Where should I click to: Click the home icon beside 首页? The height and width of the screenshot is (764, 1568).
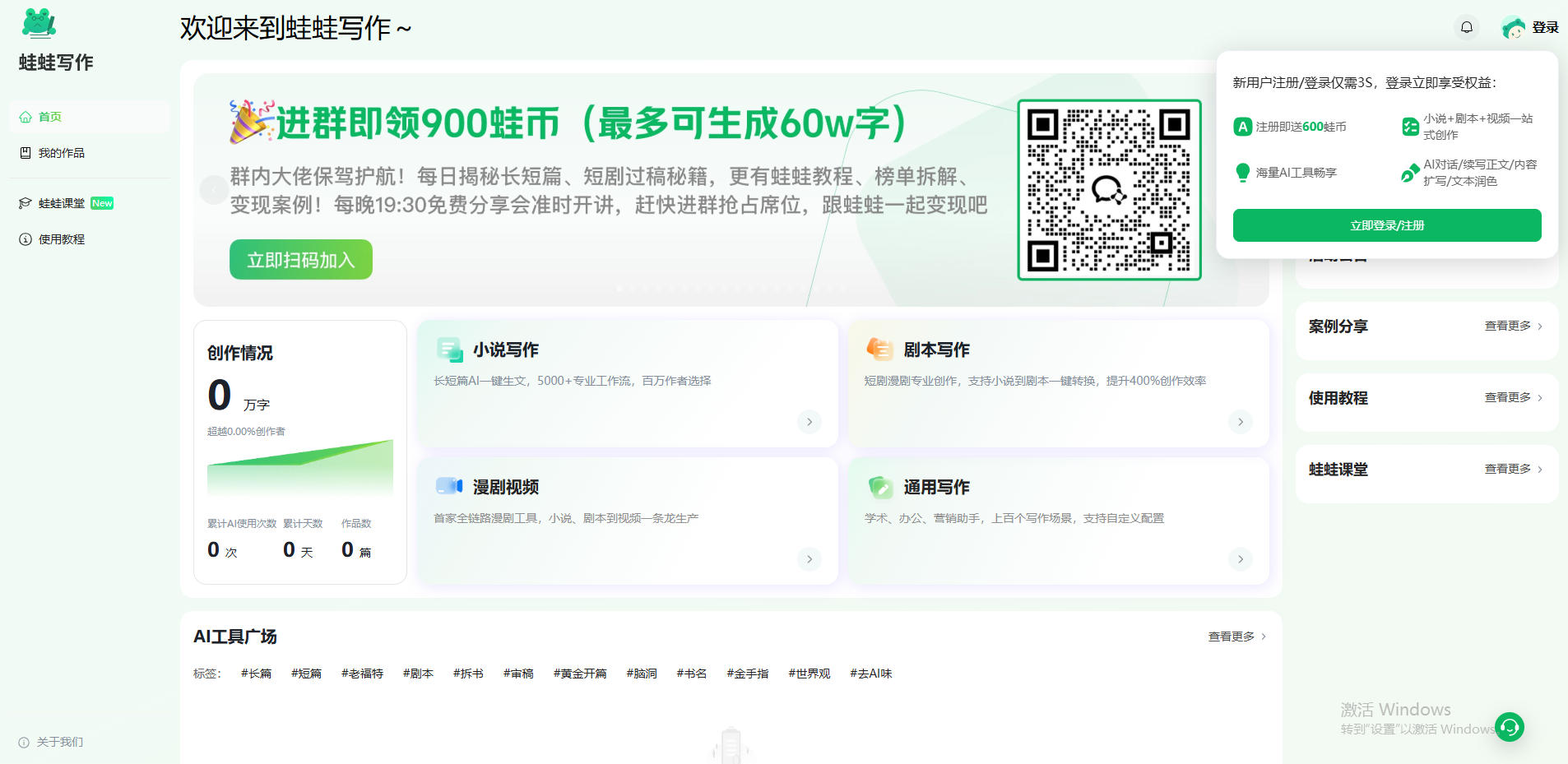click(26, 117)
